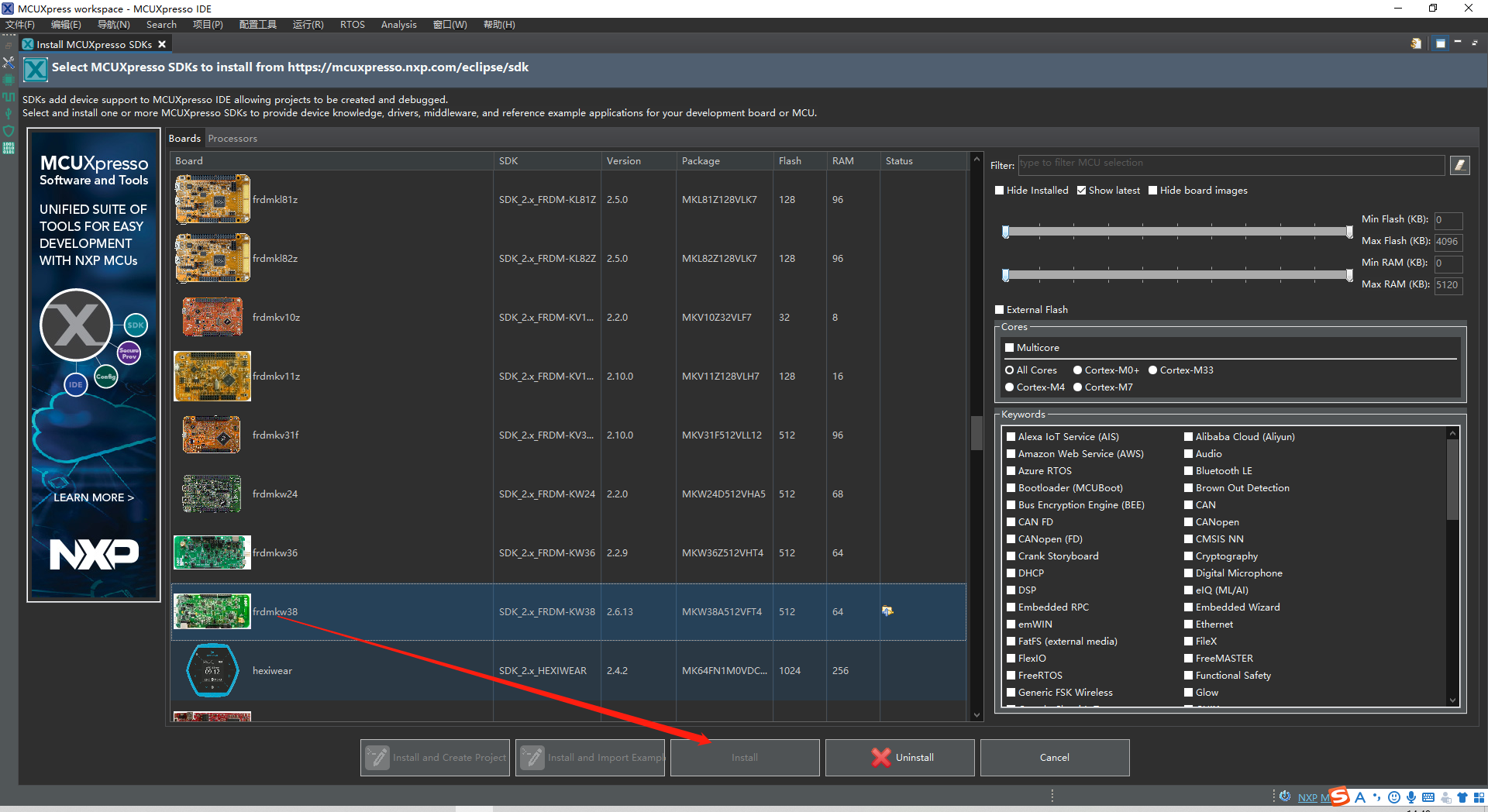Select the Cortex-M0+ radio button
The height and width of the screenshot is (812, 1488).
[1078, 370]
